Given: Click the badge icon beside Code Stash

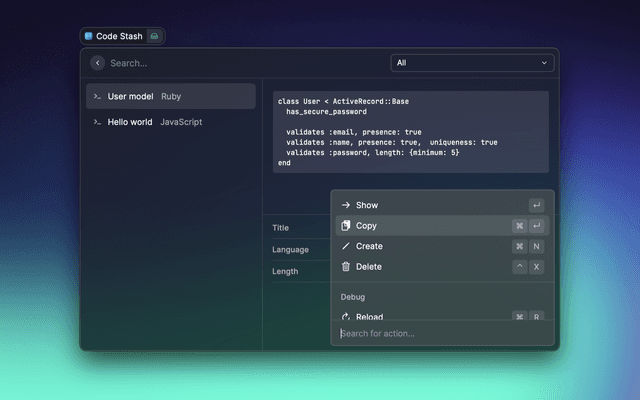Looking at the screenshot, I should point(153,36).
